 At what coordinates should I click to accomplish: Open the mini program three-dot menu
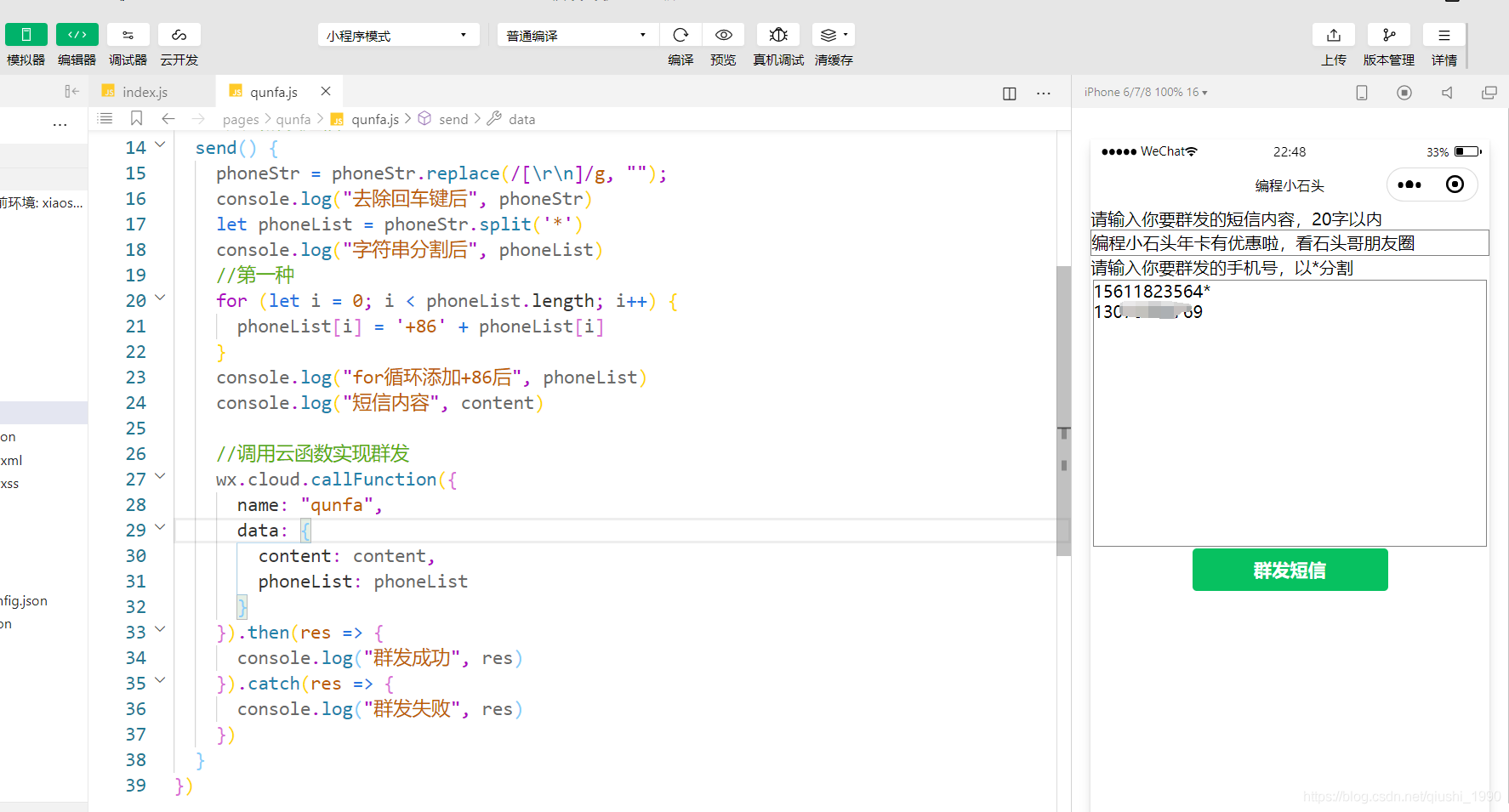tap(1409, 185)
